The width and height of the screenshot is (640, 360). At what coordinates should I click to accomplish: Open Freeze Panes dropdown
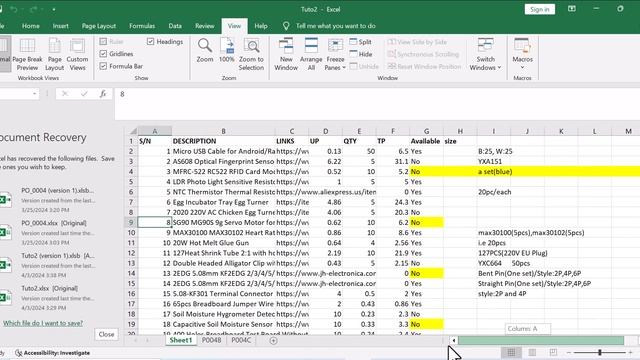click(335, 54)
